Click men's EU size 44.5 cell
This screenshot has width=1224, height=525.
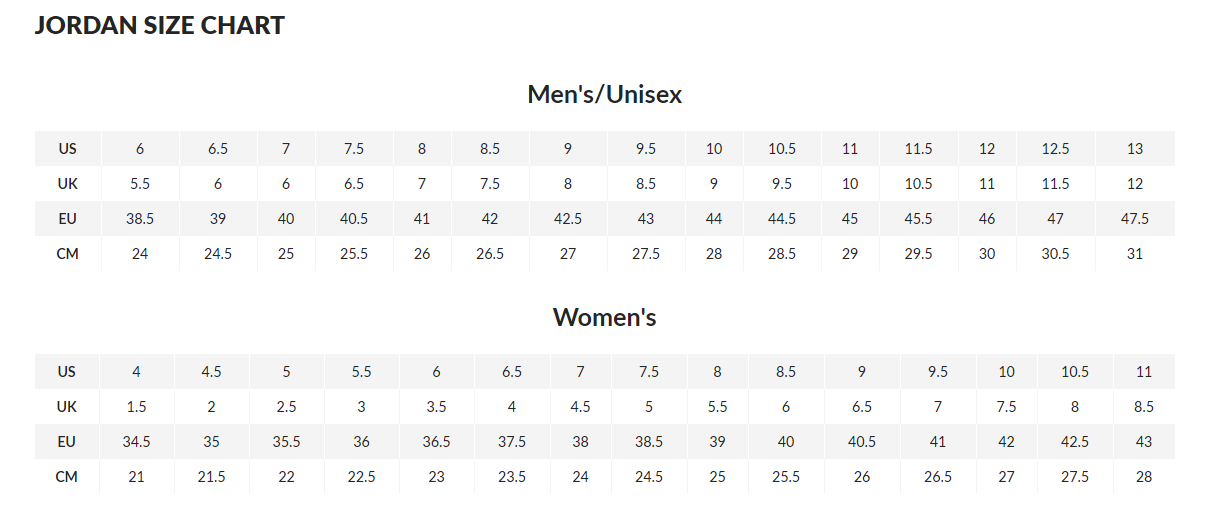tap(782, 219)
